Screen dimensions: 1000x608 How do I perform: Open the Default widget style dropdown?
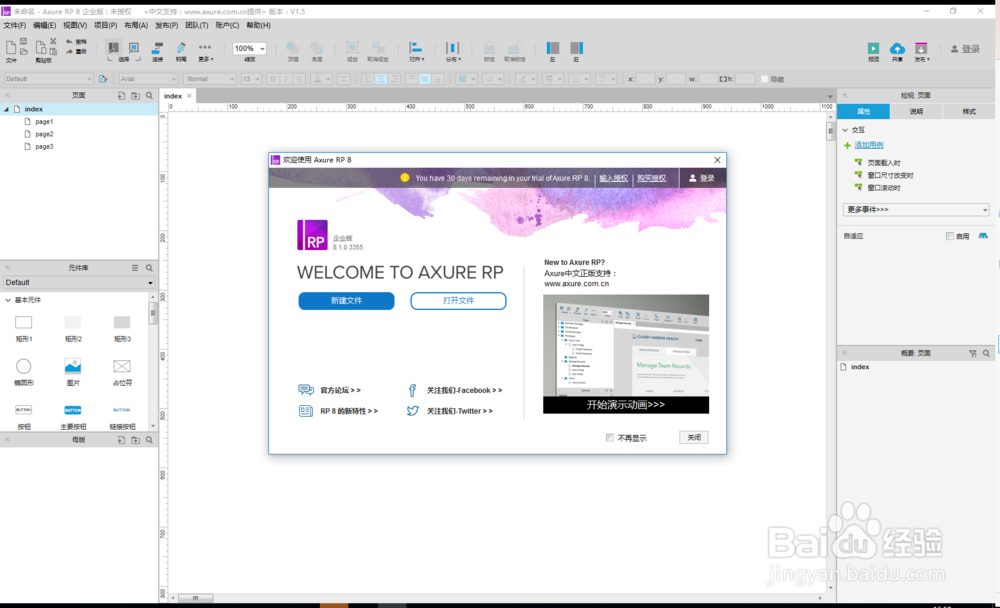coord(48,79)
